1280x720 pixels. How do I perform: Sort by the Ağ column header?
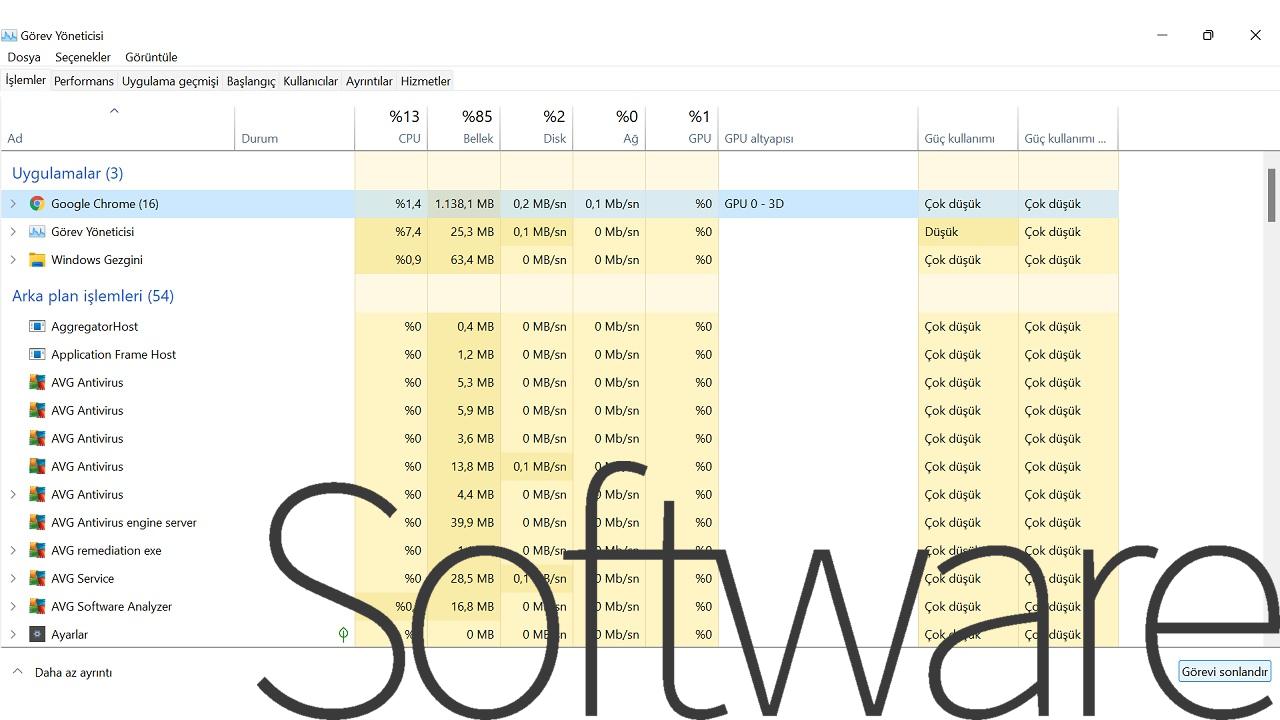tap(609, 127)
